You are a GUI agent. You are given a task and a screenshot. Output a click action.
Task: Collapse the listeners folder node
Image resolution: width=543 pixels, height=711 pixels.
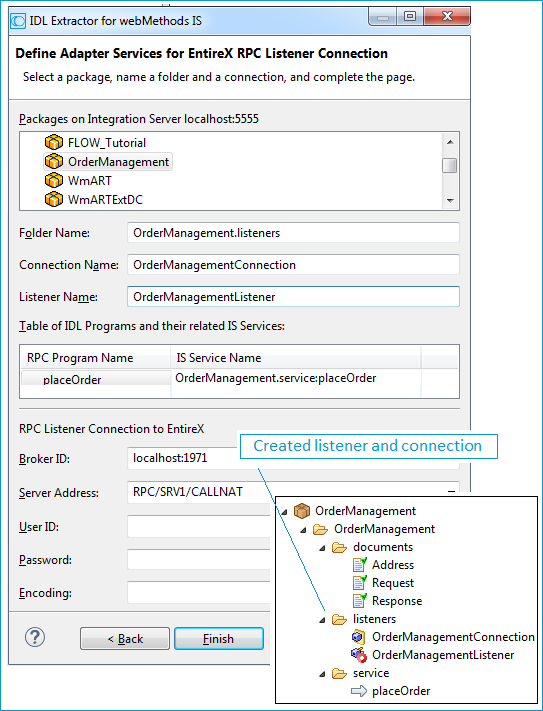coord(322,620)
